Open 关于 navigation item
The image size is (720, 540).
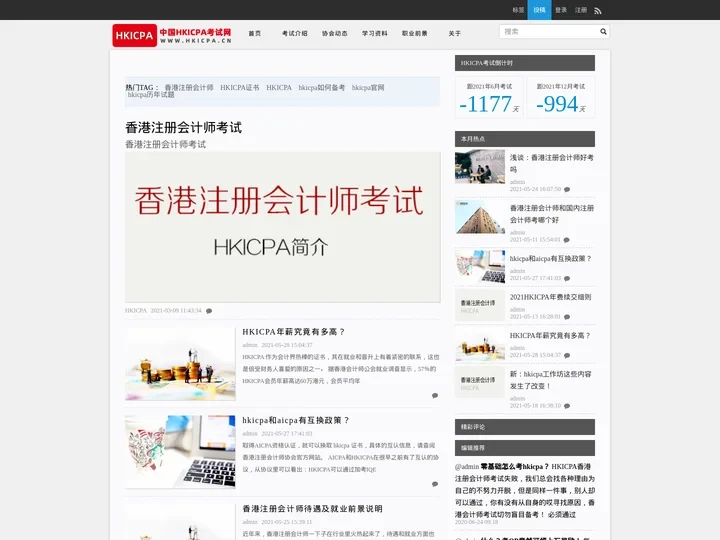pyautogui.click(x=455, y=34)
